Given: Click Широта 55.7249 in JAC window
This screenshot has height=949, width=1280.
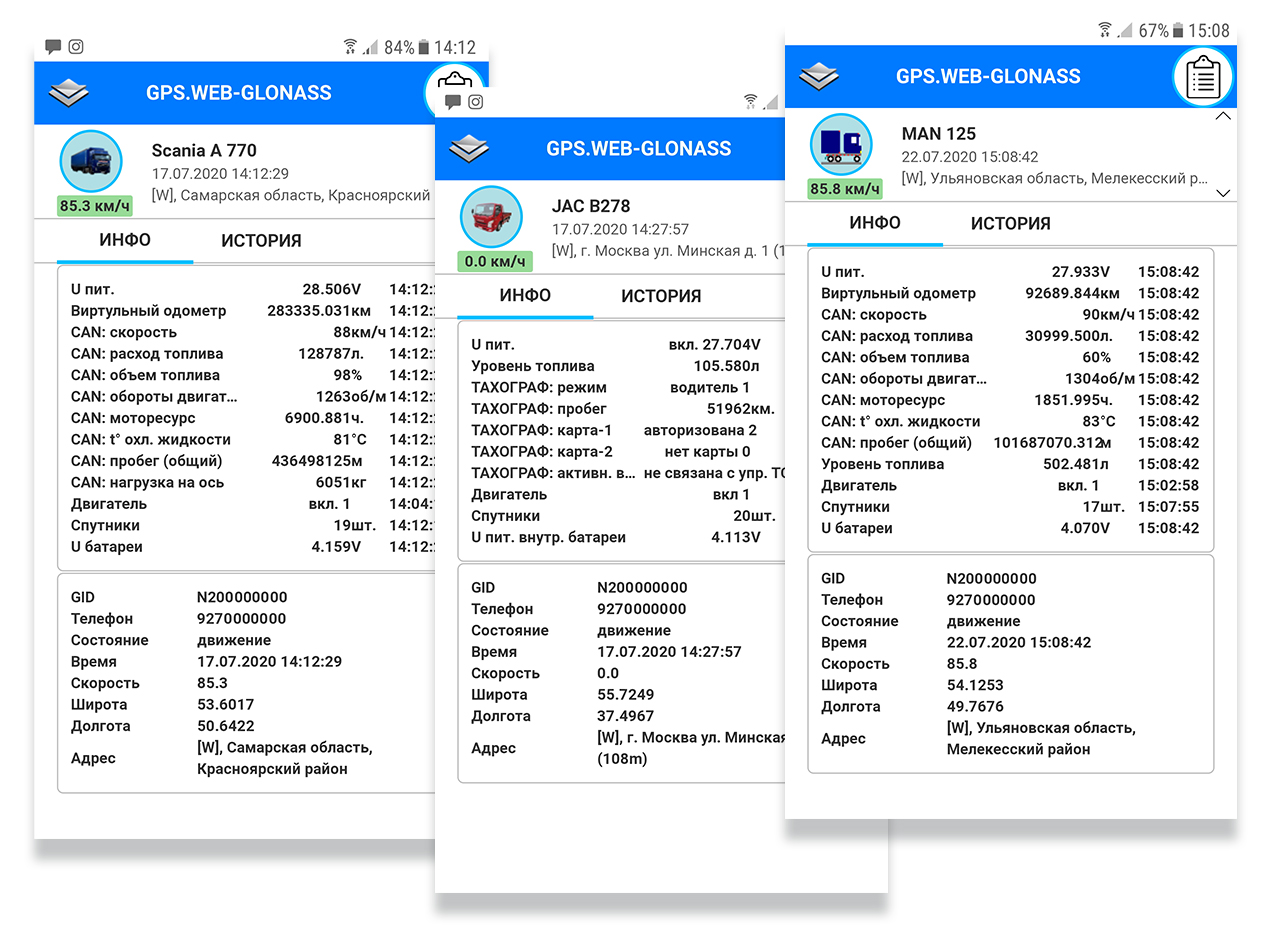Looking at the screenshot, I should (x=563, y=695).
